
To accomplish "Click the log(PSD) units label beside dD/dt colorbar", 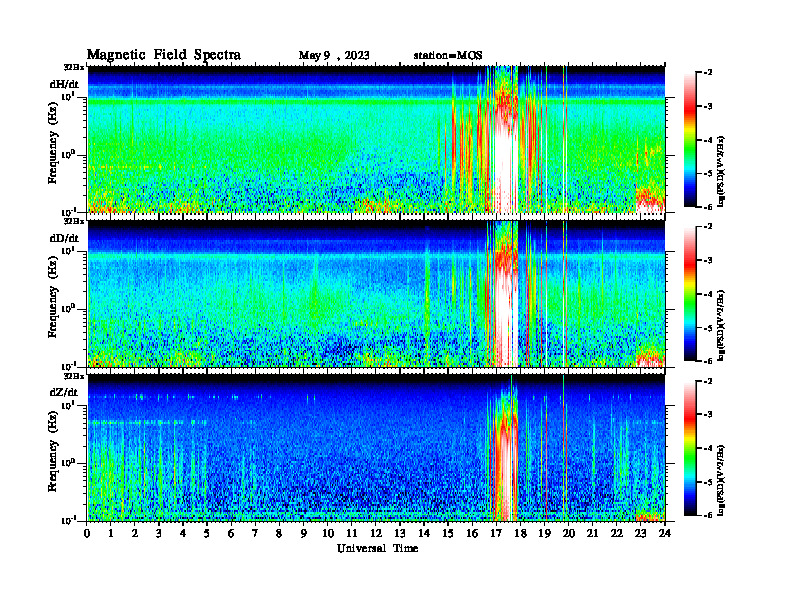I will tap(722, 325).
